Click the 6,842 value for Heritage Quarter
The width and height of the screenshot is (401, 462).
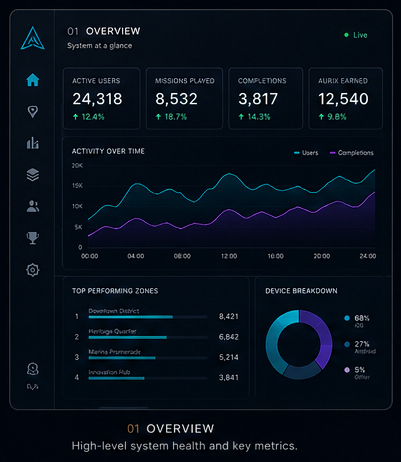click(x=229, y=337)
